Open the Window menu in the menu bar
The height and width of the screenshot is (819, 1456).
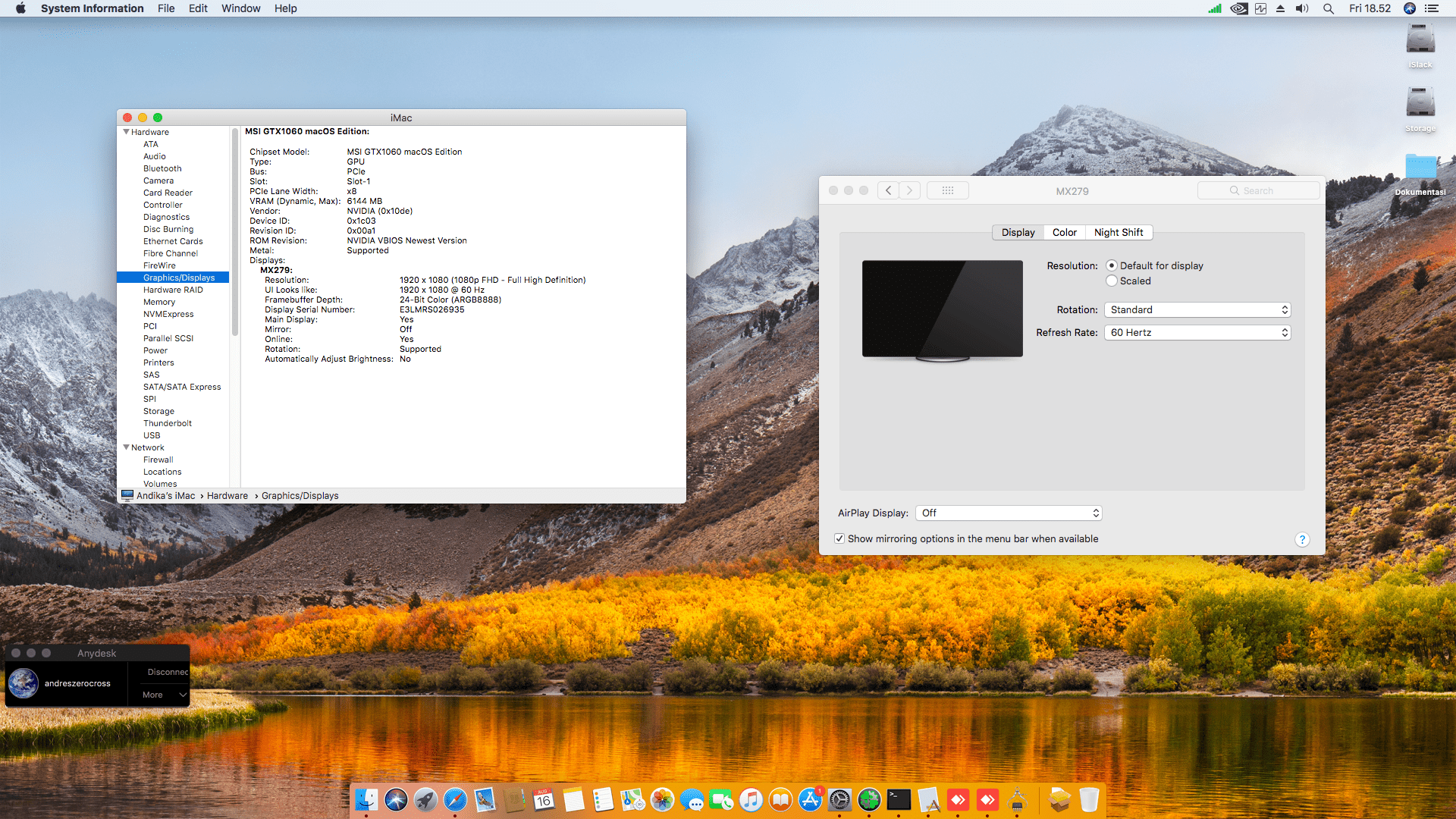coord(240,8)
